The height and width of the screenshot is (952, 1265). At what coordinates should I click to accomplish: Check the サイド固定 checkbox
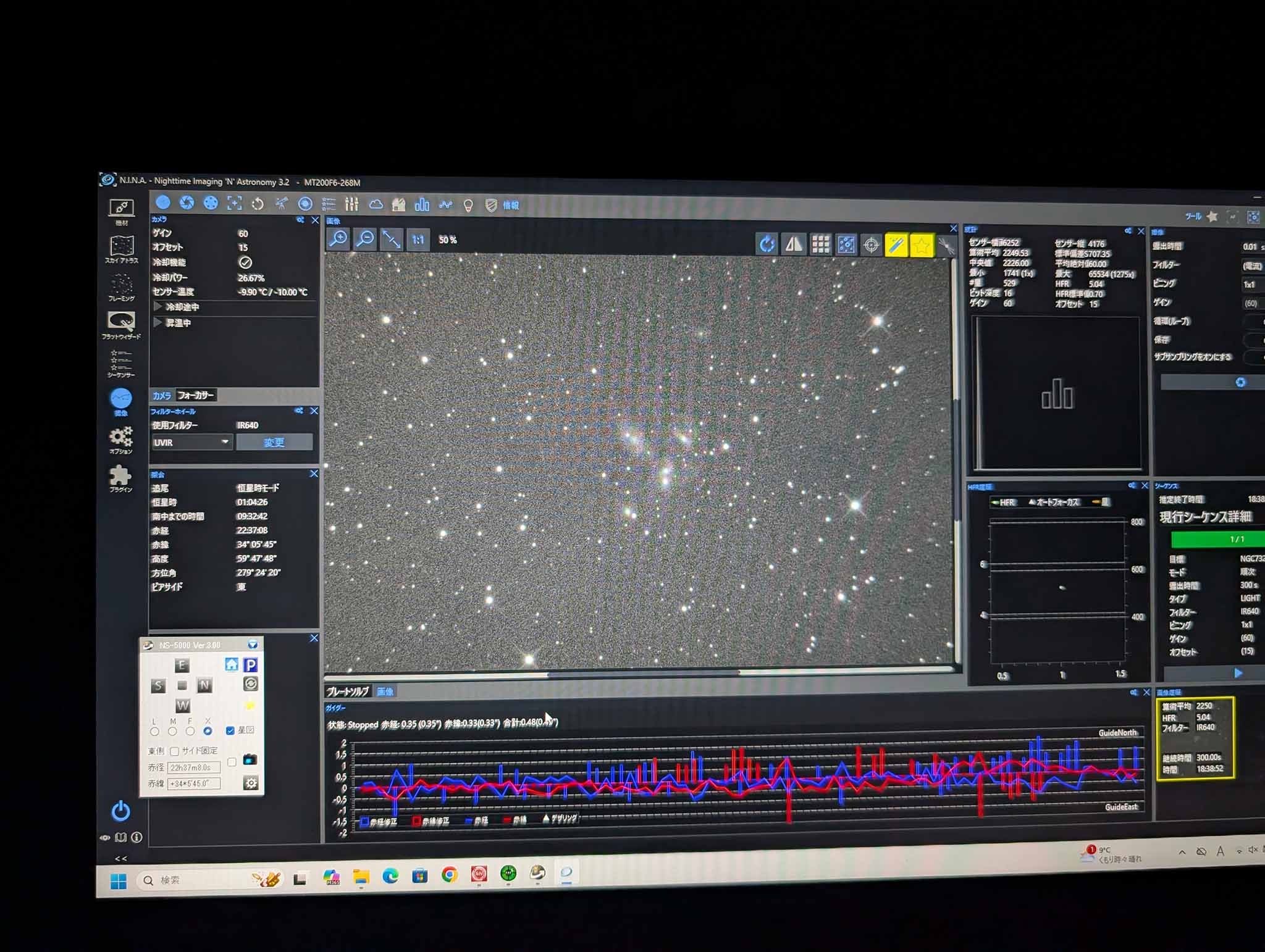175,751
